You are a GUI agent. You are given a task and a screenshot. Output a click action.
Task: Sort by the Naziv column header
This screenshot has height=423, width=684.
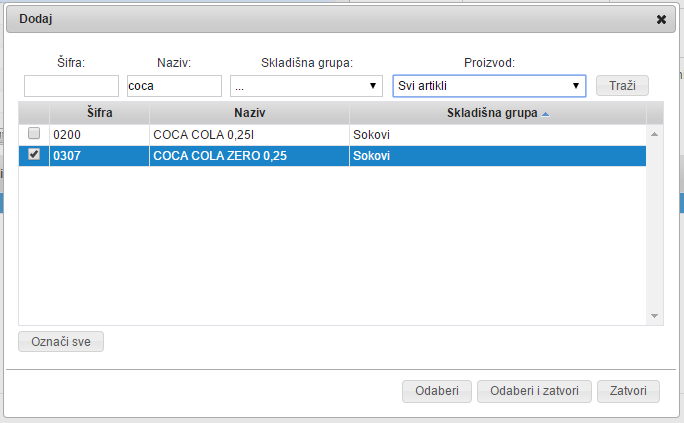tap(249, 113)
